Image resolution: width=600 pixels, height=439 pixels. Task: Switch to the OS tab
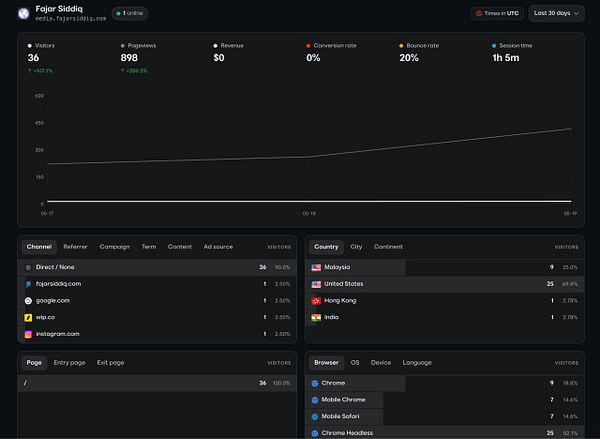[x=355, y=363]
